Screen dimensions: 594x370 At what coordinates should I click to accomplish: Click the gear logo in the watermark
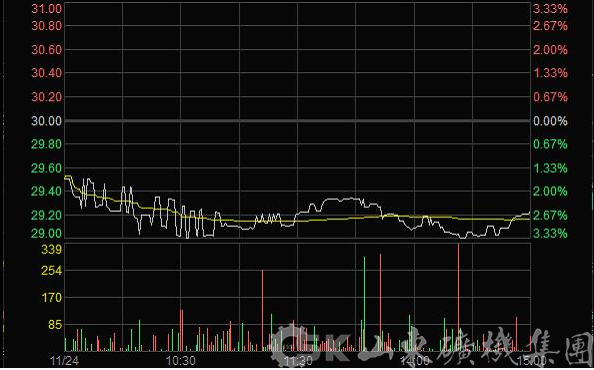point(292,345)
